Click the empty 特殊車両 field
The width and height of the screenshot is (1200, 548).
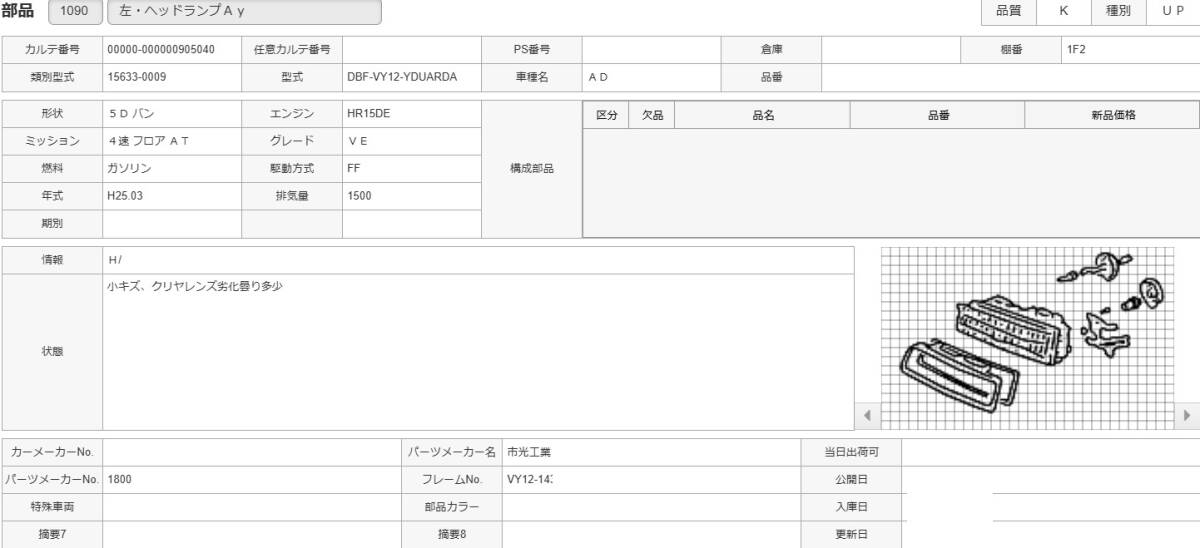tap(252, 507)
